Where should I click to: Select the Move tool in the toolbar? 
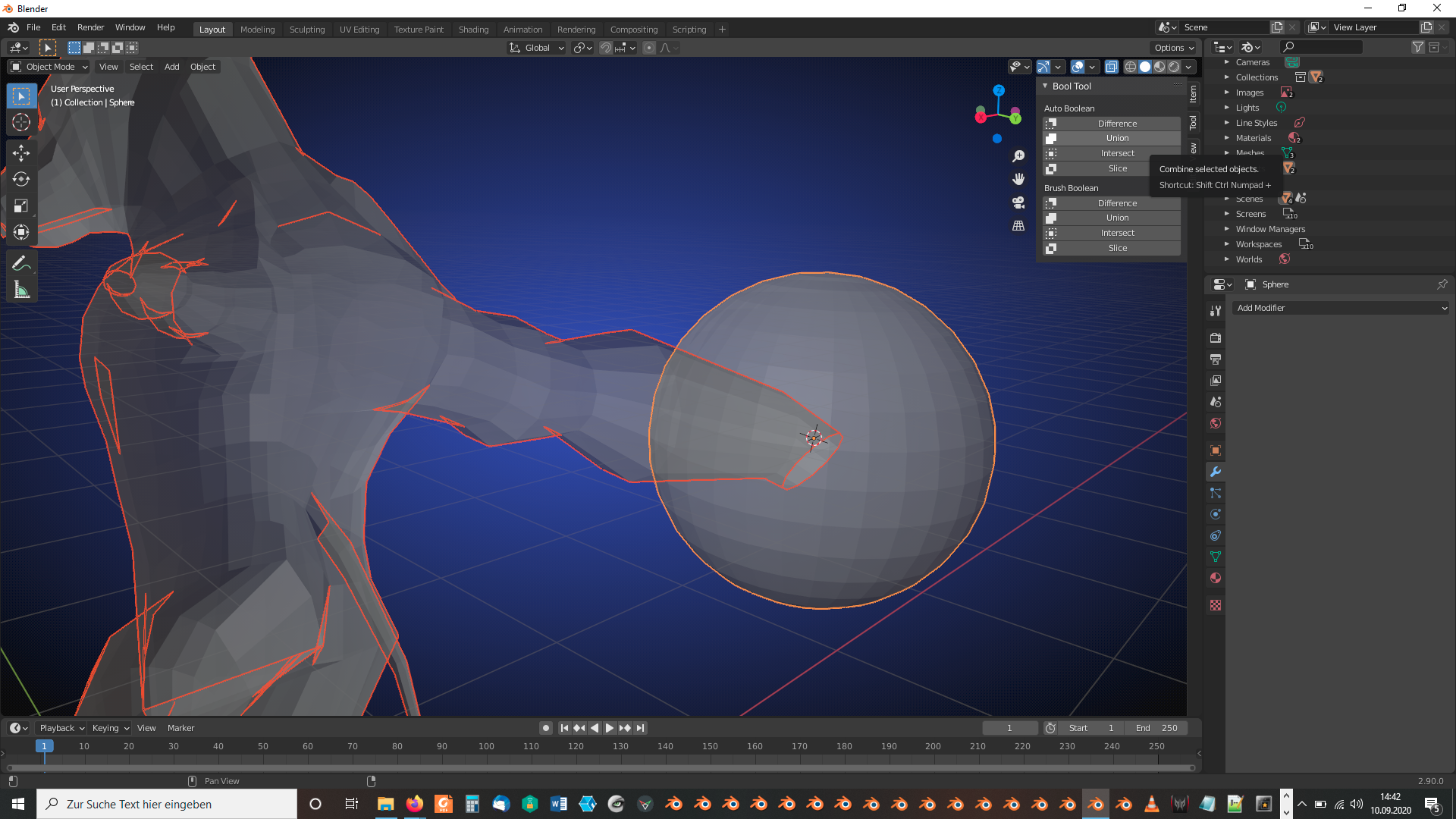click(21, 153)
